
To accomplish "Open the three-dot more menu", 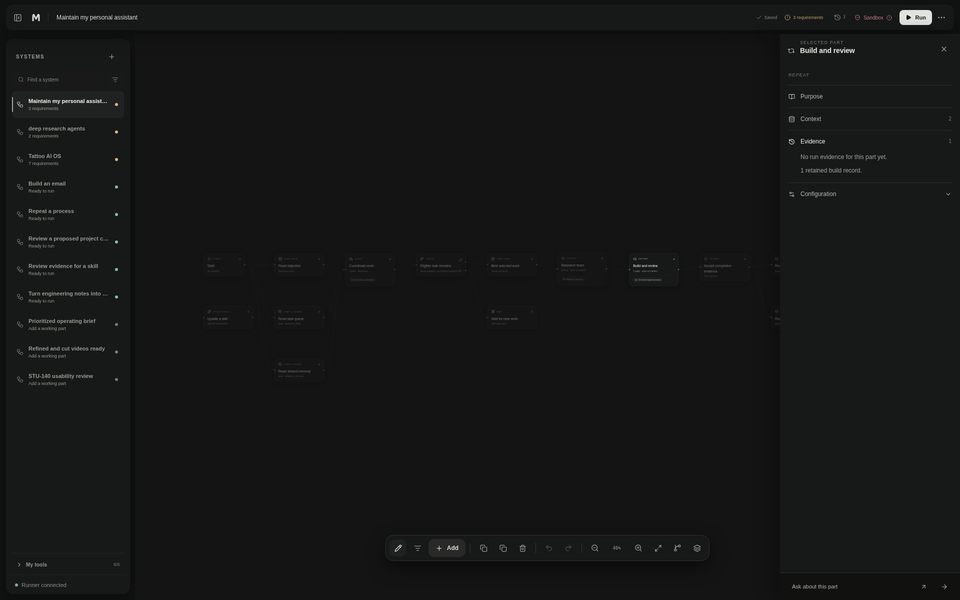I will 942,18.
